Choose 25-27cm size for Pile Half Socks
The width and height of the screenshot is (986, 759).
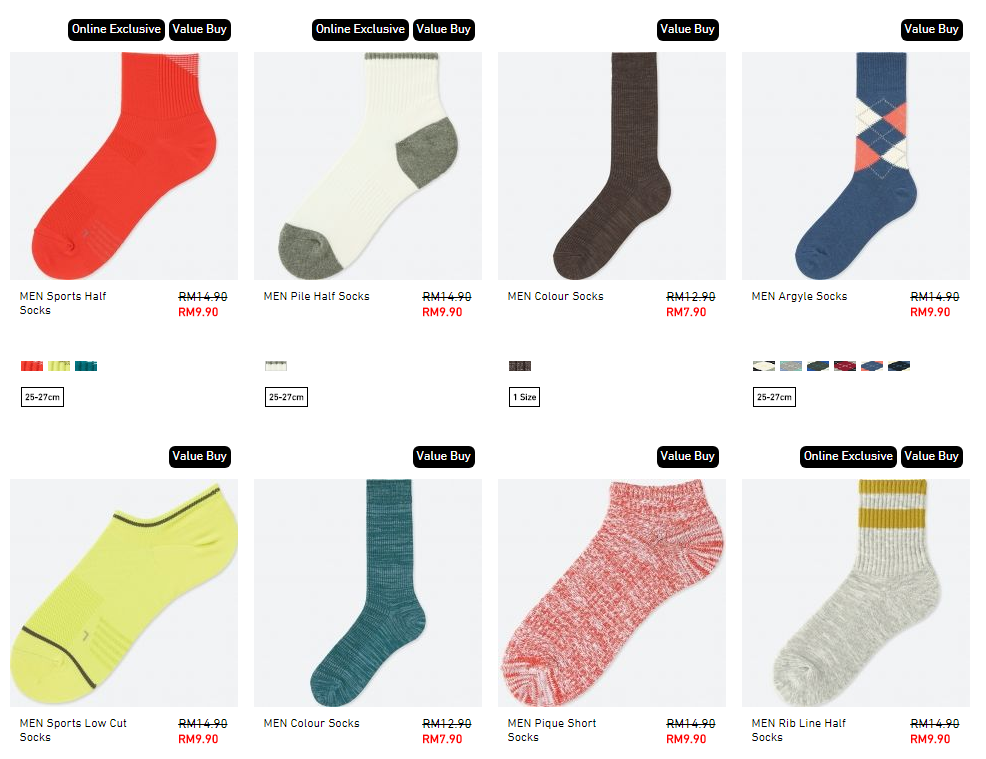[286, 397]
